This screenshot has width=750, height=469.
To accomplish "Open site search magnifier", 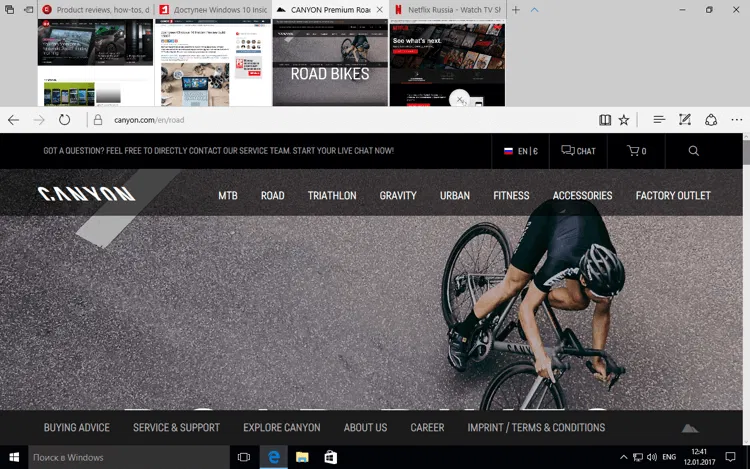I will (694, 151).
